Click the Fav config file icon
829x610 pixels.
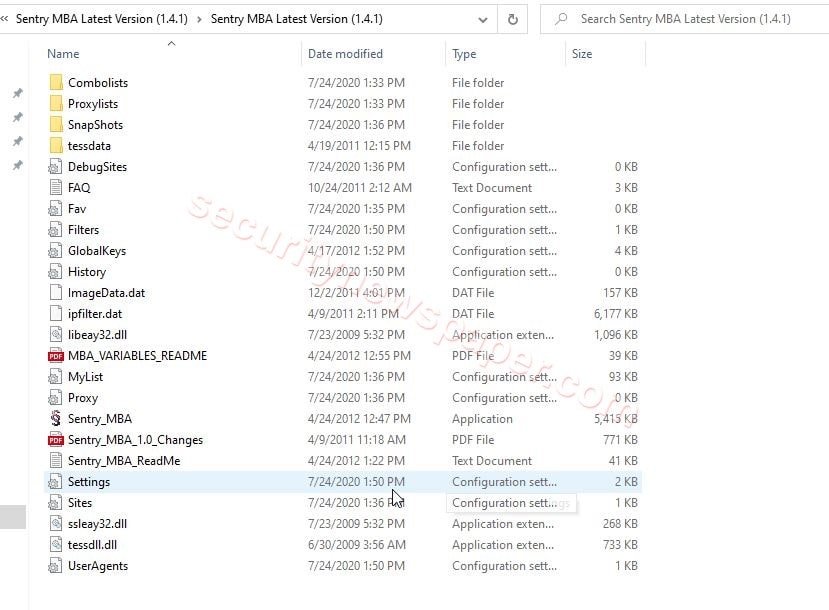[x=56, y=209]
